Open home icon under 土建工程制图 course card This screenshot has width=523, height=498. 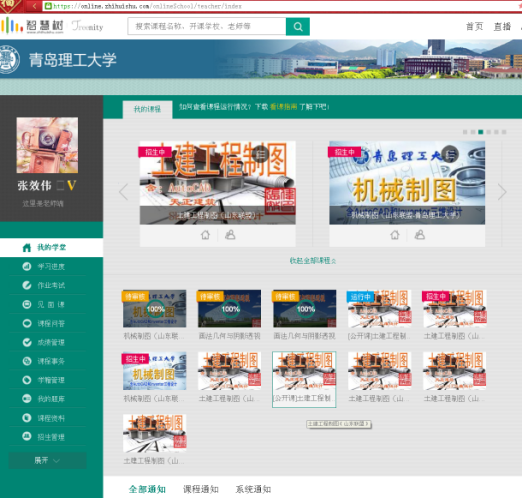[205, 235]
